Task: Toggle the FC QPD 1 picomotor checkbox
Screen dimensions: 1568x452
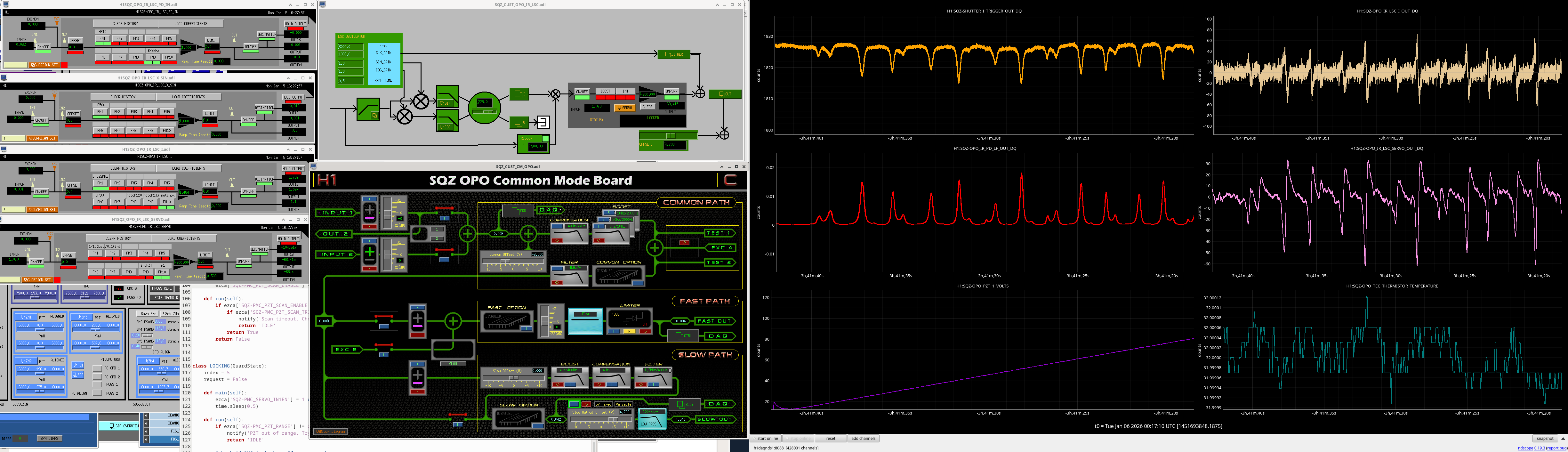Action: point(97,368)
